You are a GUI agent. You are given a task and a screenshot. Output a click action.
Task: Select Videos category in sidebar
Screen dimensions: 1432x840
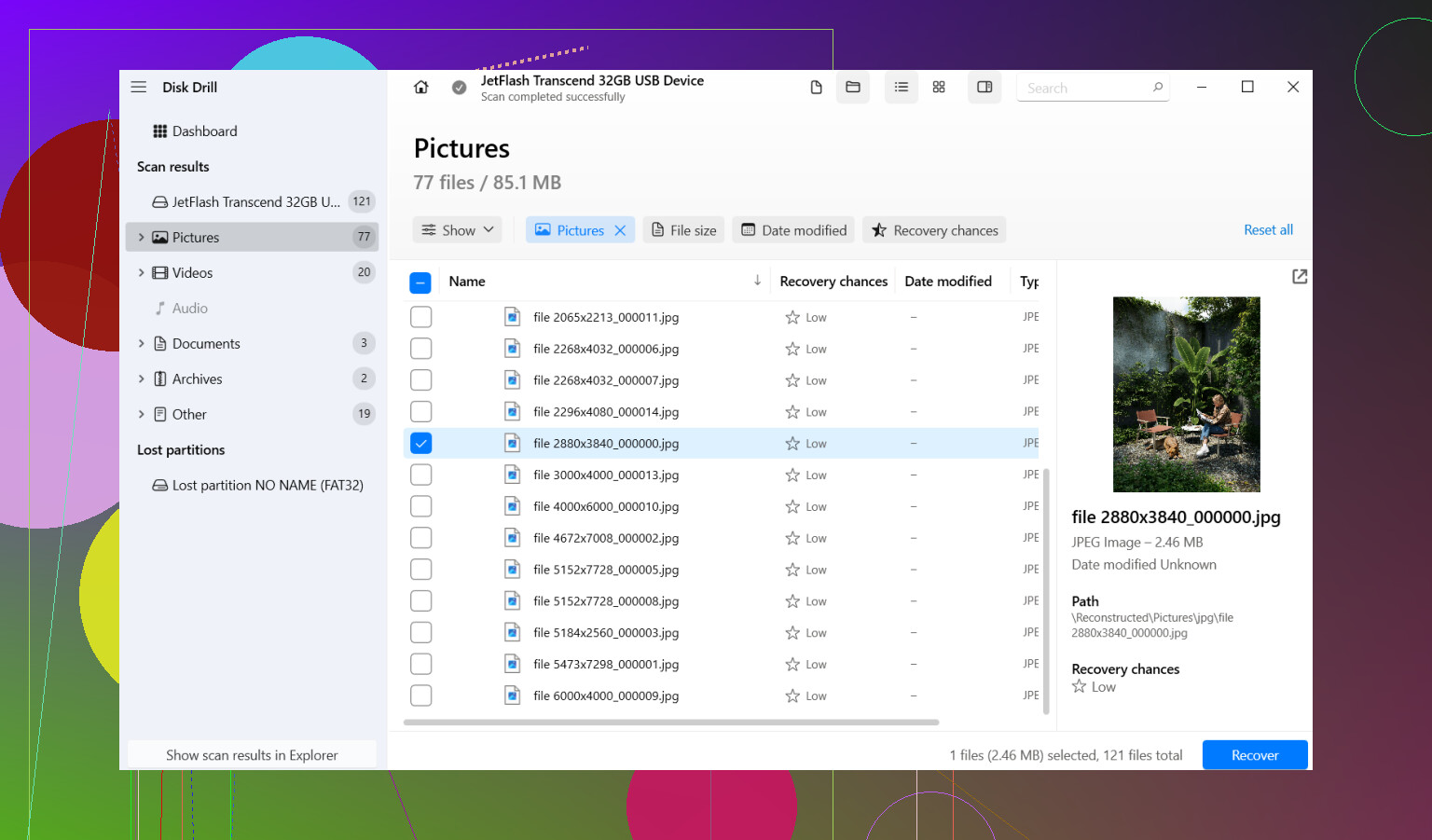252,272
